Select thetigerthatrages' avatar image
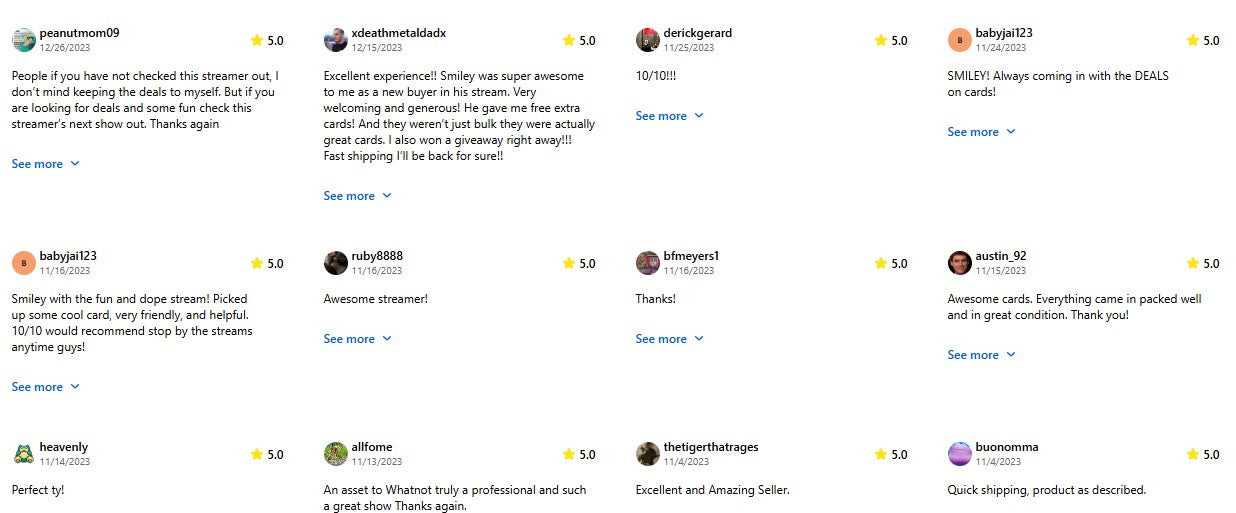This screenshot has height=513, width=1236. pyautogui.click(x=648, y=454)
